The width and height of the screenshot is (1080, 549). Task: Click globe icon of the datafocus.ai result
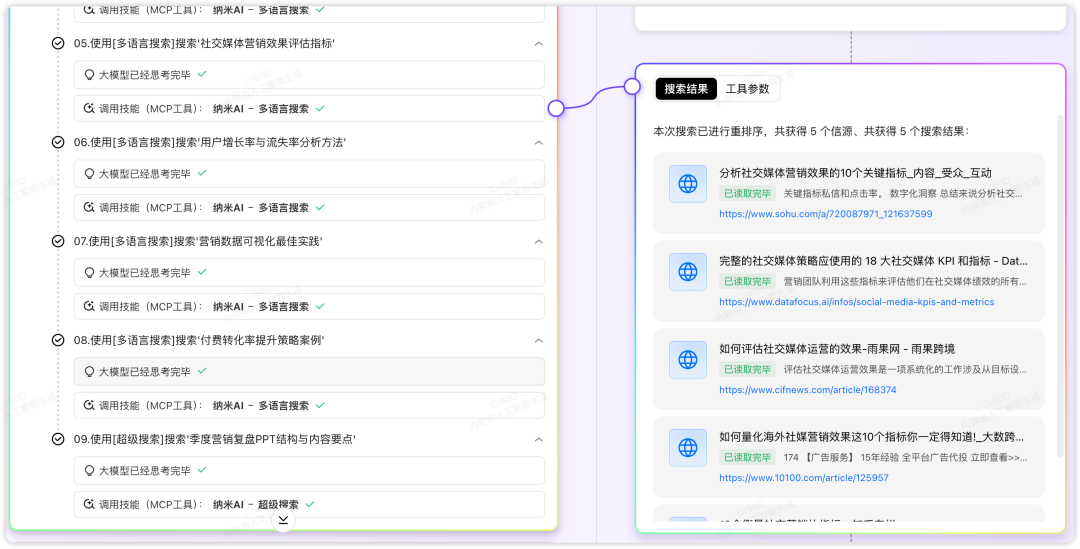pos(688,272)
